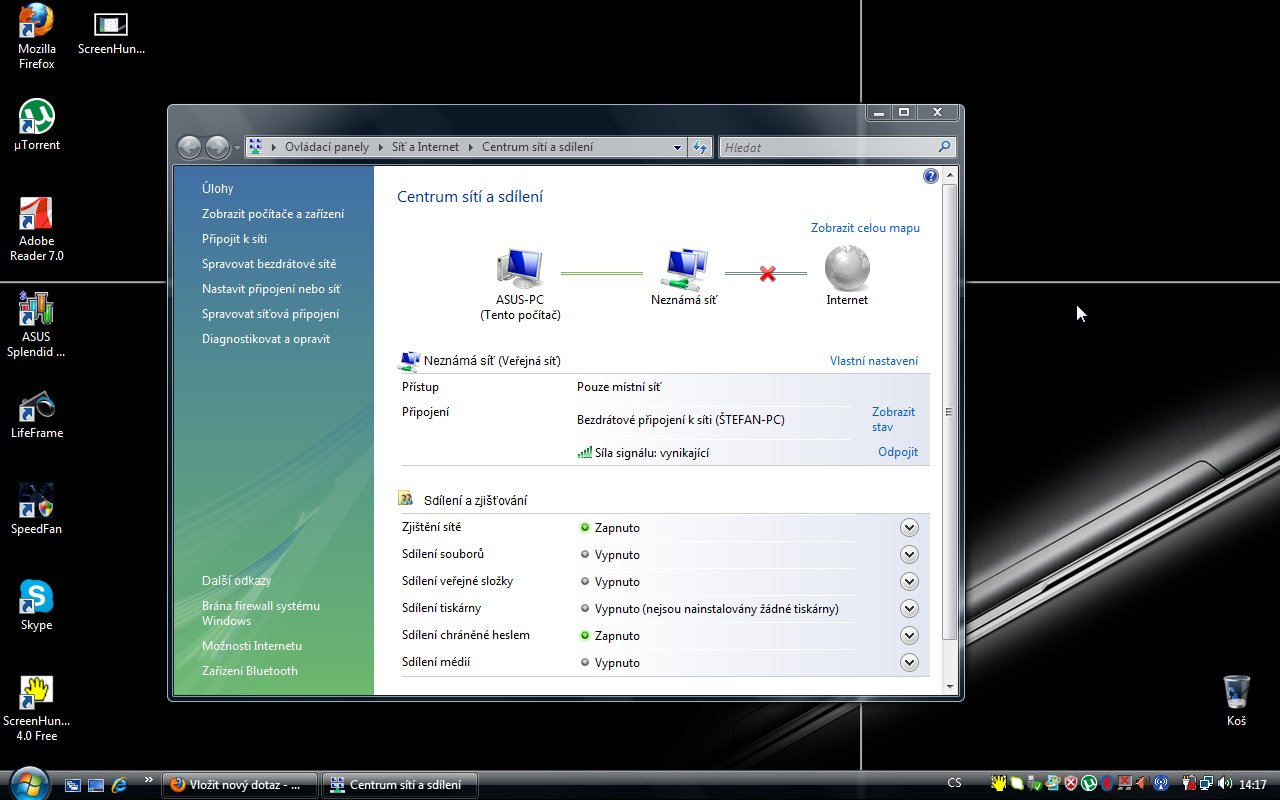Open the address bar history dropdown
The height and width of the screenshot is (800, 1280).
(x=677, y=147)
